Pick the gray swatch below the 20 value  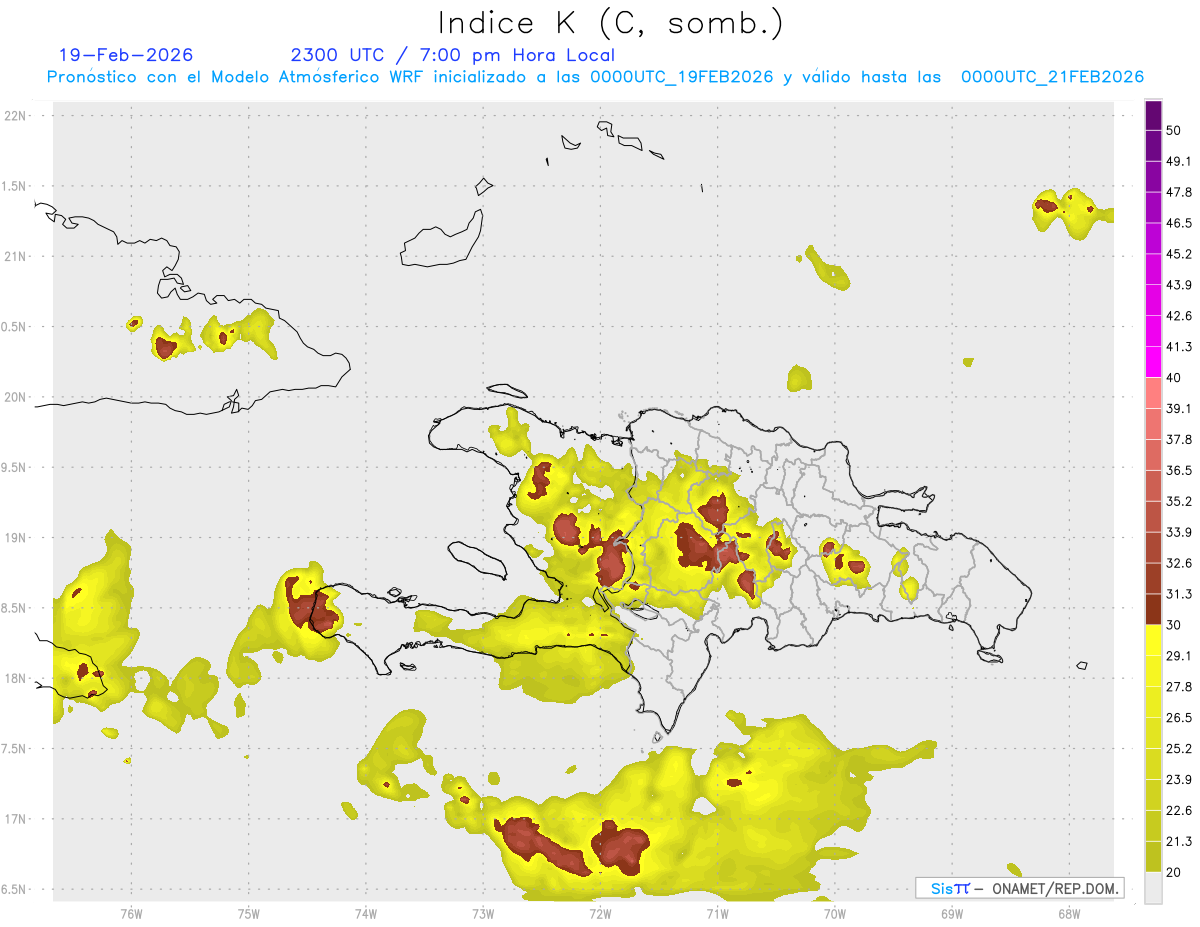pos(1153,888)
